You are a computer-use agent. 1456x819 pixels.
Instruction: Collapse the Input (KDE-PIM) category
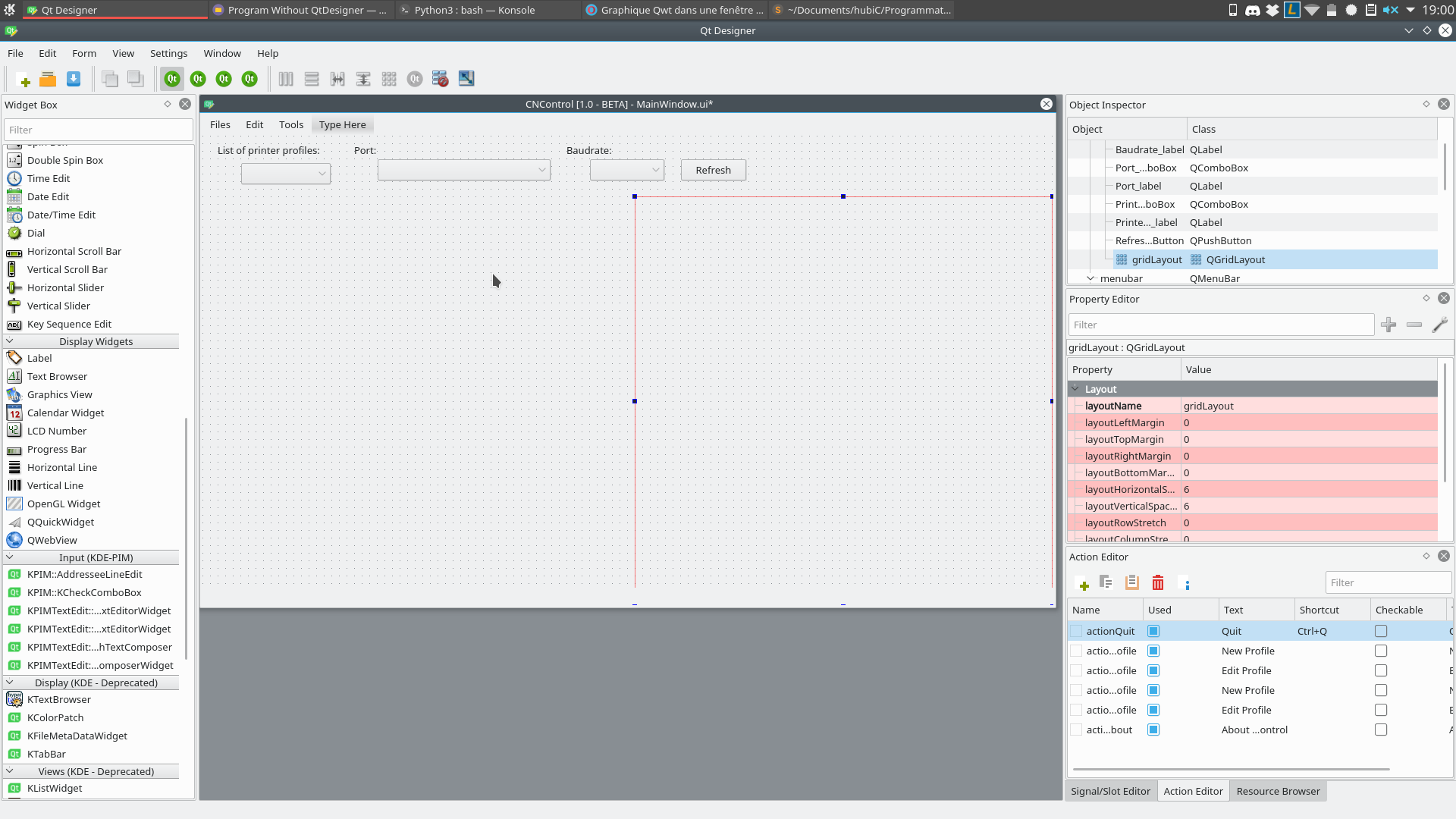(10, 557)
